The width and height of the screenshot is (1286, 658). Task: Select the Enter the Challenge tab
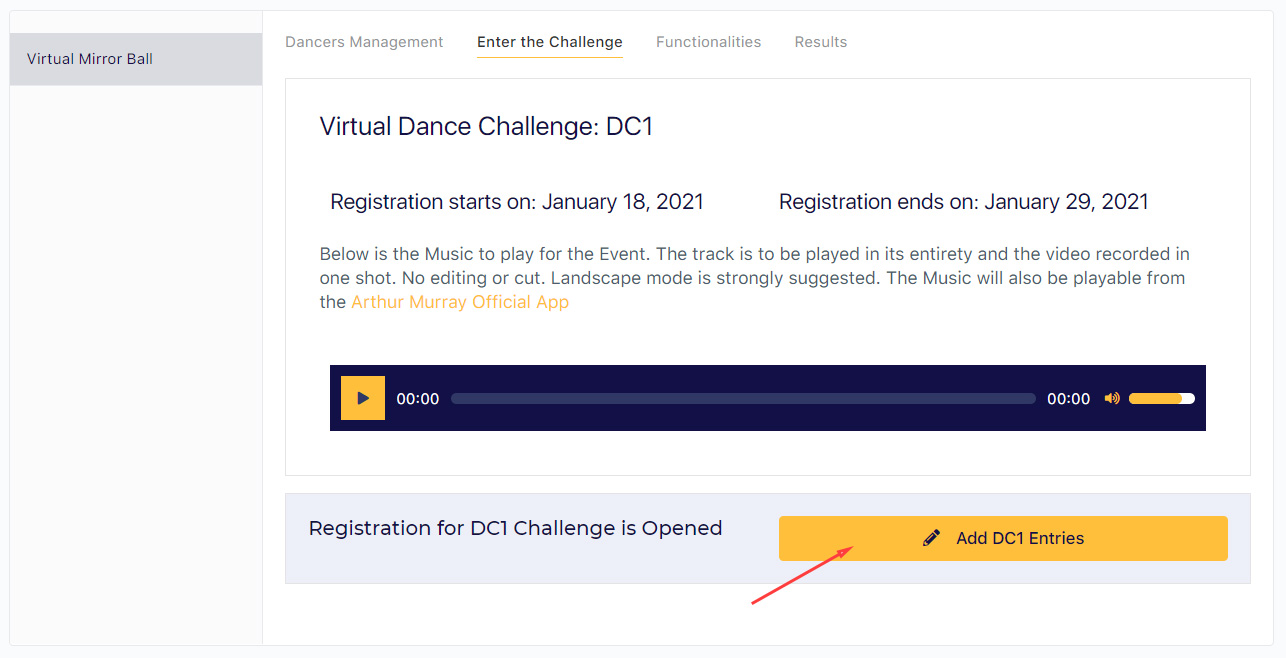click(x=550, y=42)
